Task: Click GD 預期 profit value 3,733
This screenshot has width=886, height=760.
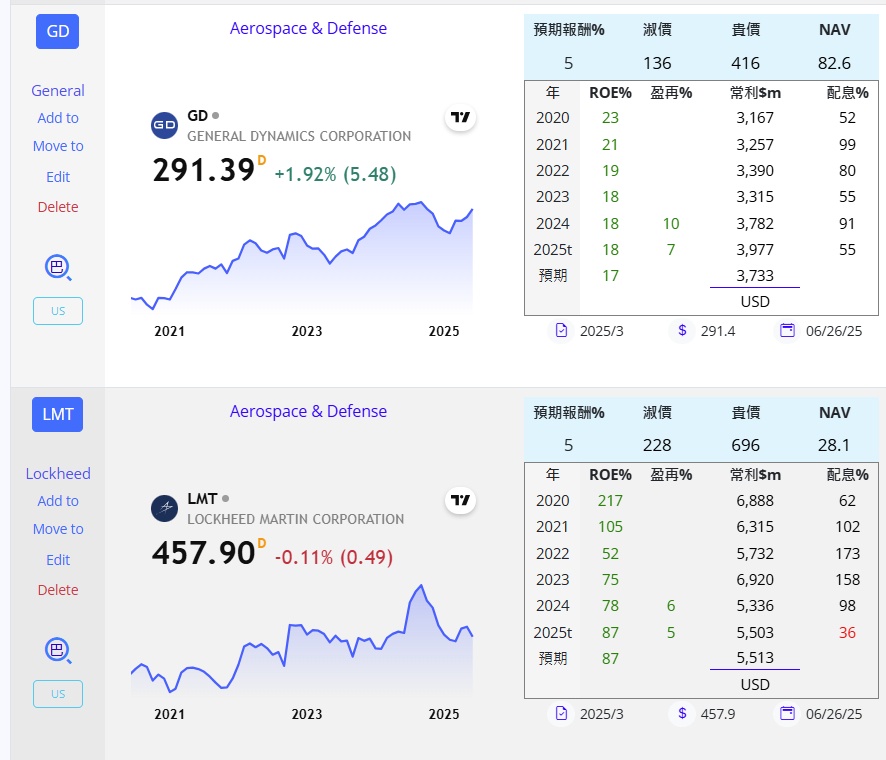Action: tap(754, 276)
